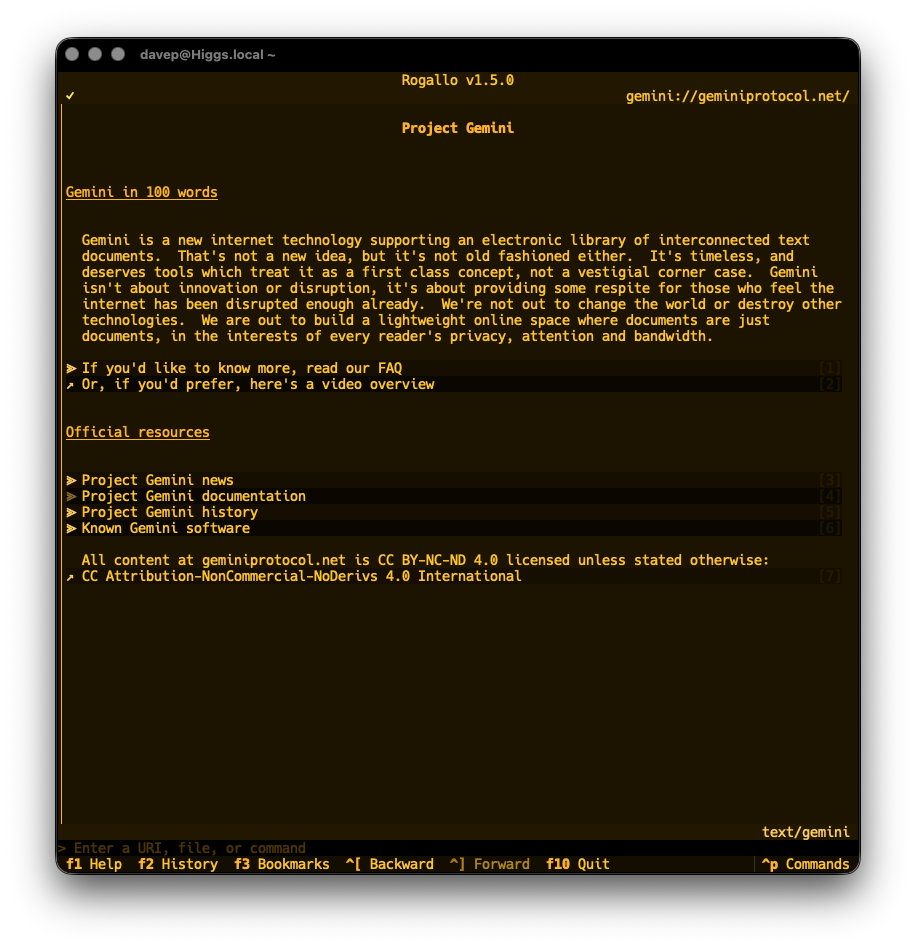Click the arrow icon beside Known Gemini software
Screen dimensions: 916x948
71,528
